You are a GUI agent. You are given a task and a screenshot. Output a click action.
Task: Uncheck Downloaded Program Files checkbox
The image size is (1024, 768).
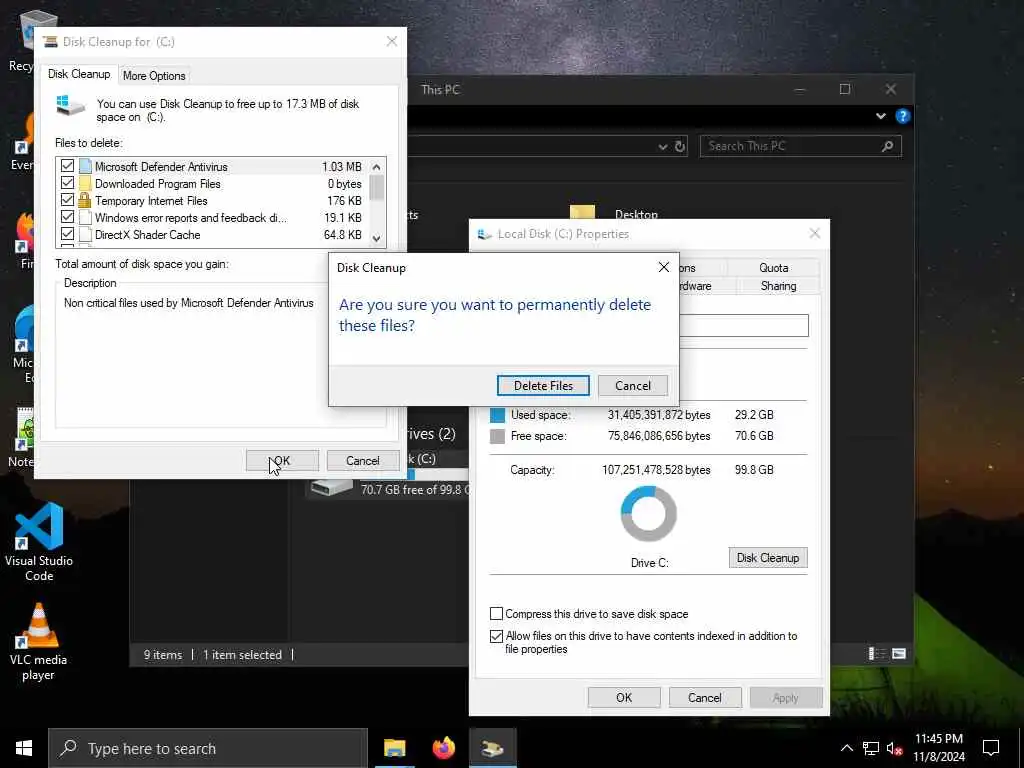click(x=67, y=183)
